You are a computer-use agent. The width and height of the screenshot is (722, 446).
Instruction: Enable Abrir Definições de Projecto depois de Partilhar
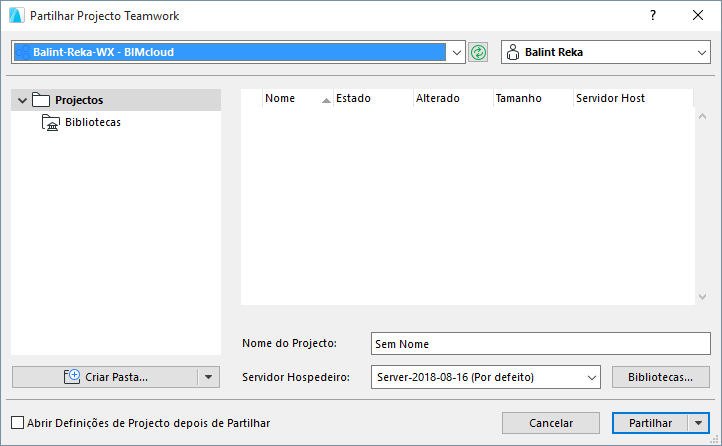tap(17, 423)
